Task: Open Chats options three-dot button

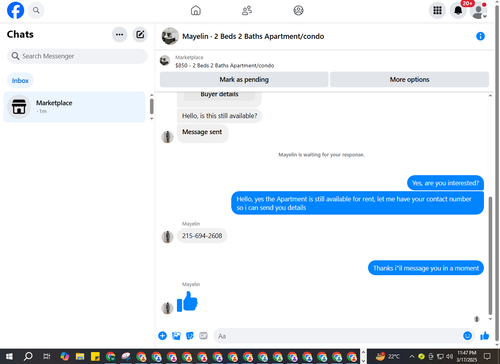Action: 119,34
